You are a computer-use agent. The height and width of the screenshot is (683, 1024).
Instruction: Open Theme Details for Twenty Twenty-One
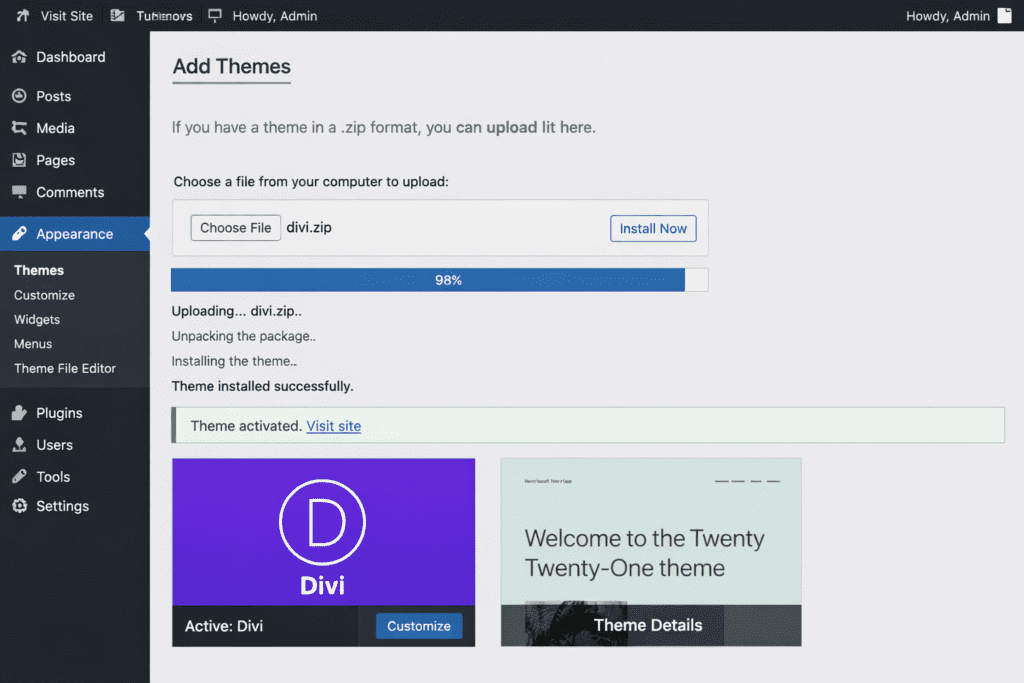[649, 624]
